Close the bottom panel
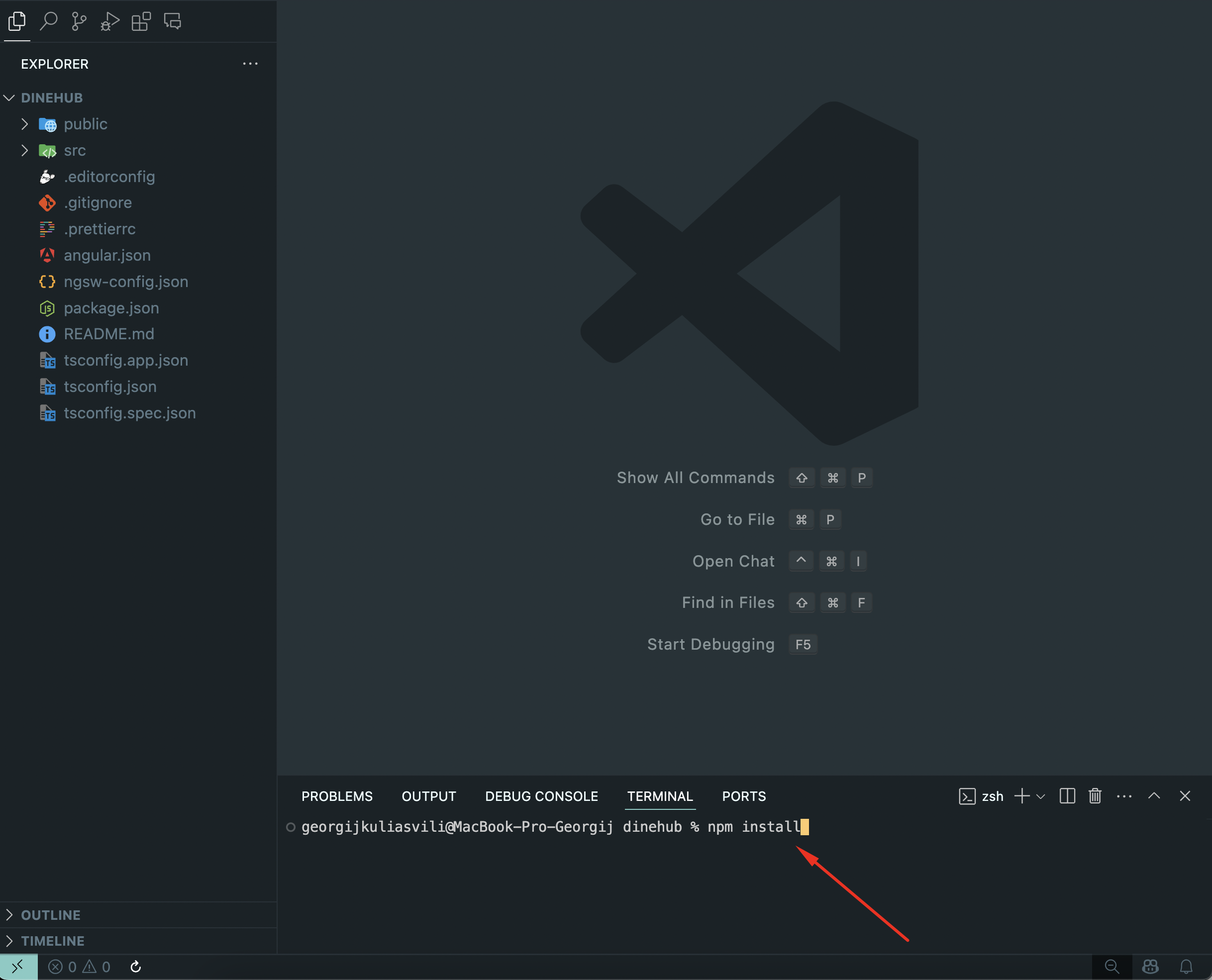 (1185, 795)
